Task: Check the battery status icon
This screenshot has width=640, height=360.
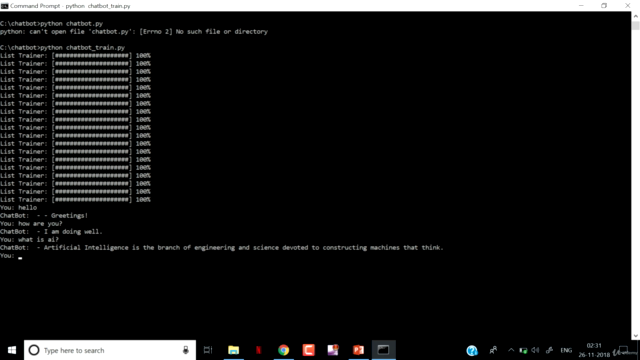Action: click(x=523, y=350)
